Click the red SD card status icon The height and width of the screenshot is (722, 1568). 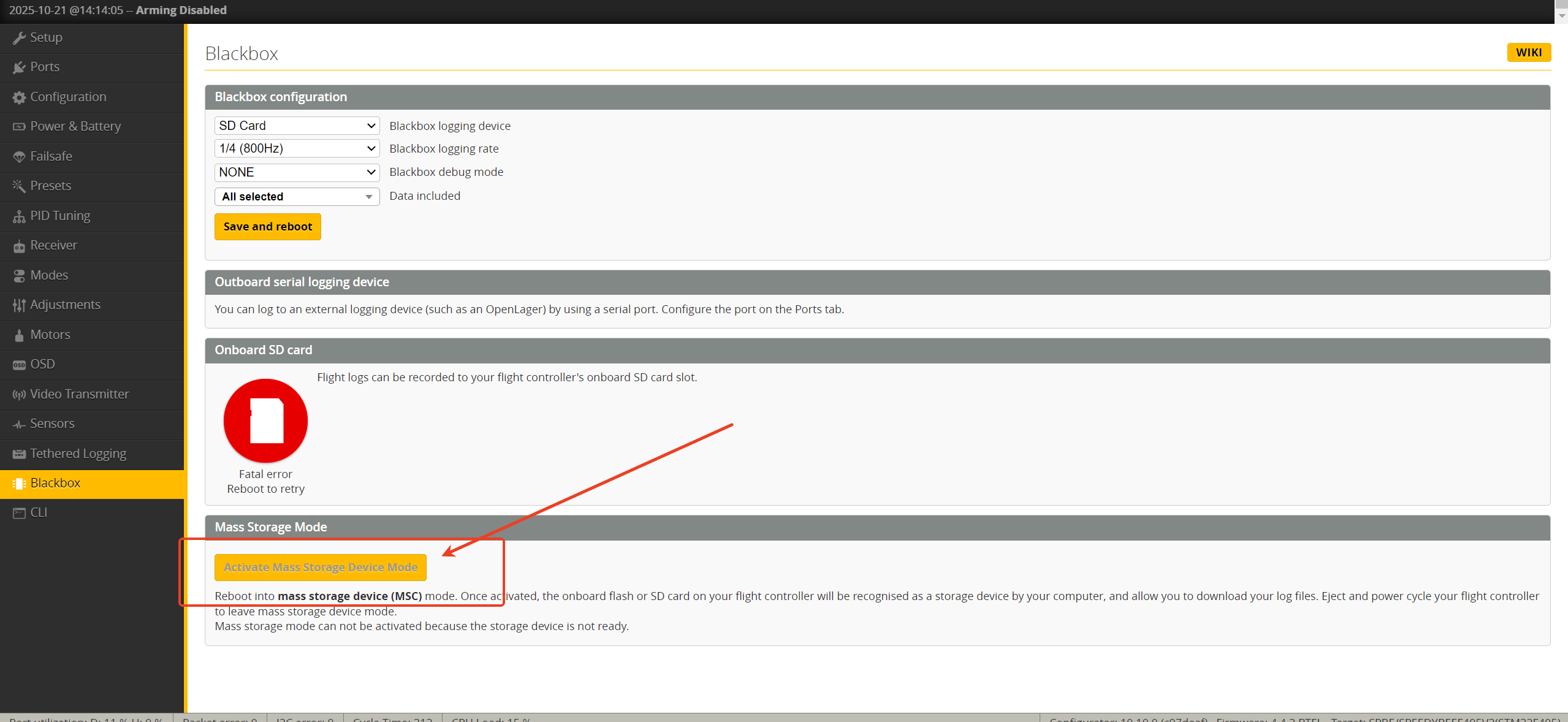click(x=265, y=420)
